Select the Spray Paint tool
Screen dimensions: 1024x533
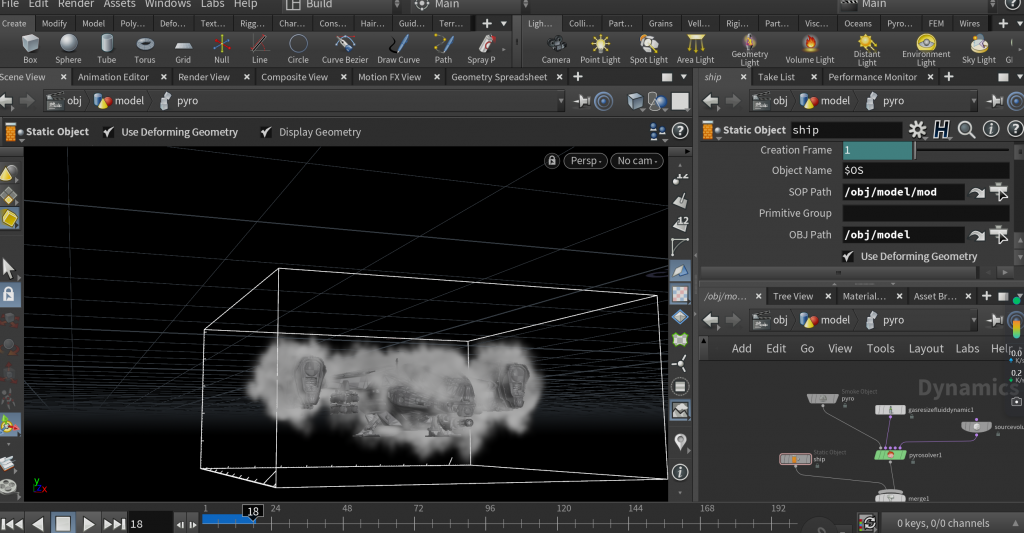[482, 49]
